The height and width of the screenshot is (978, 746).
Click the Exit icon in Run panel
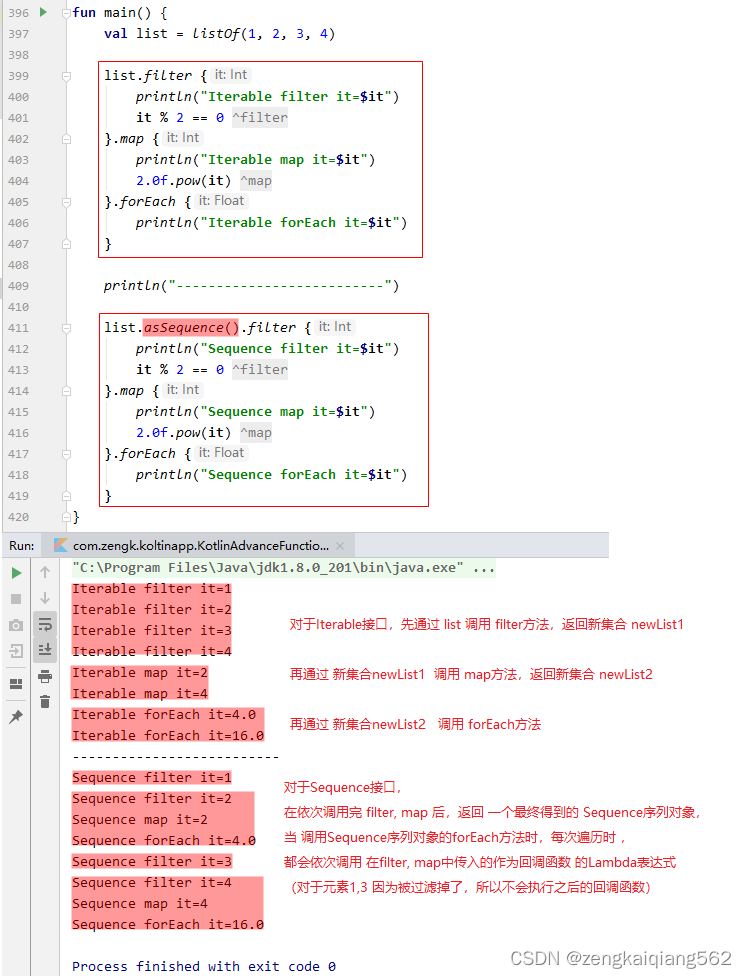[x=16, y=651]
